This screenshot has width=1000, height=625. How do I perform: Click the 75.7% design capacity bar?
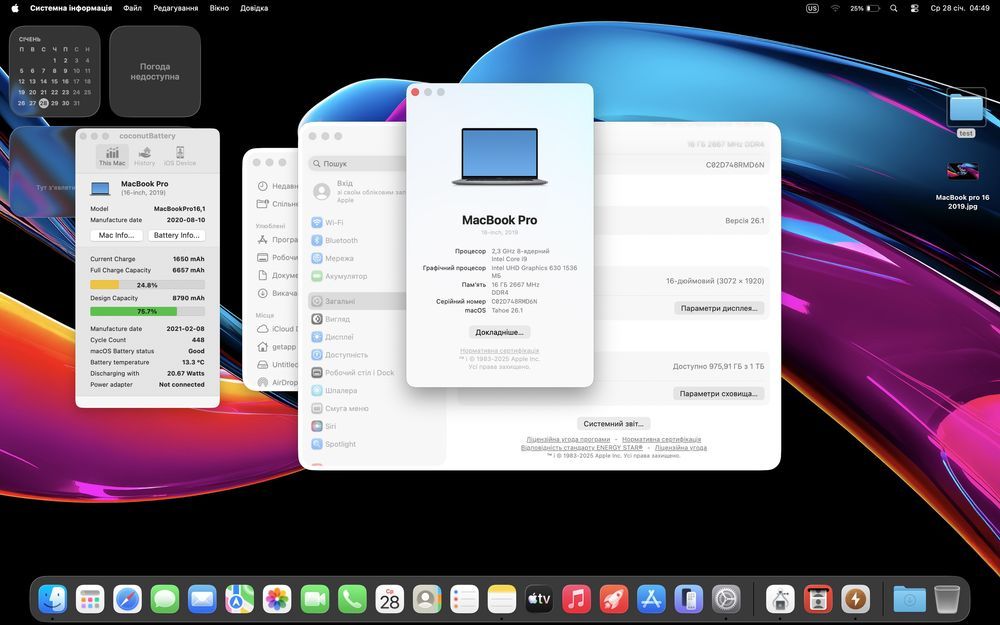147,312
